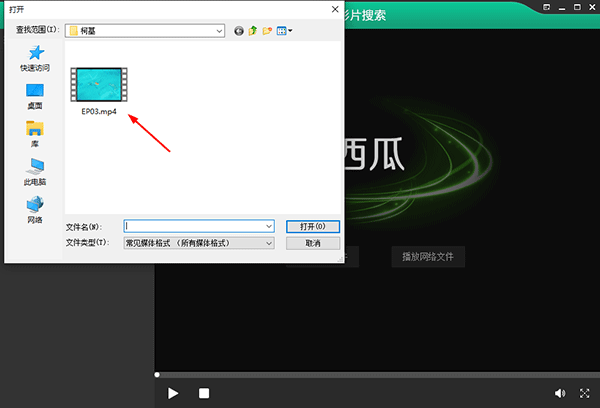600x408 pixels.
Task: Open Libraries folder in dialog sidebar
Action: tap(35, 134)
